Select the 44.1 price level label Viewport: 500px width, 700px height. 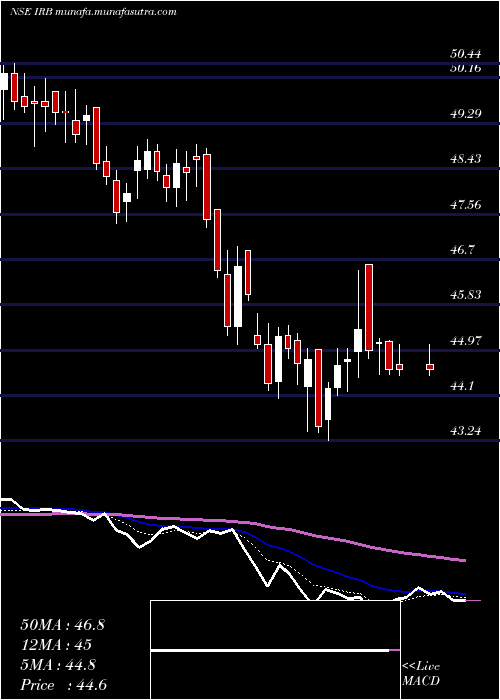[462, 386]
